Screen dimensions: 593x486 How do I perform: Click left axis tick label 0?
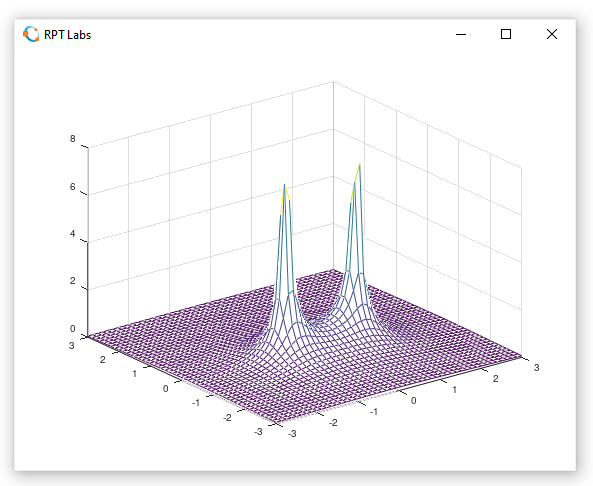[x=165, y=389]
